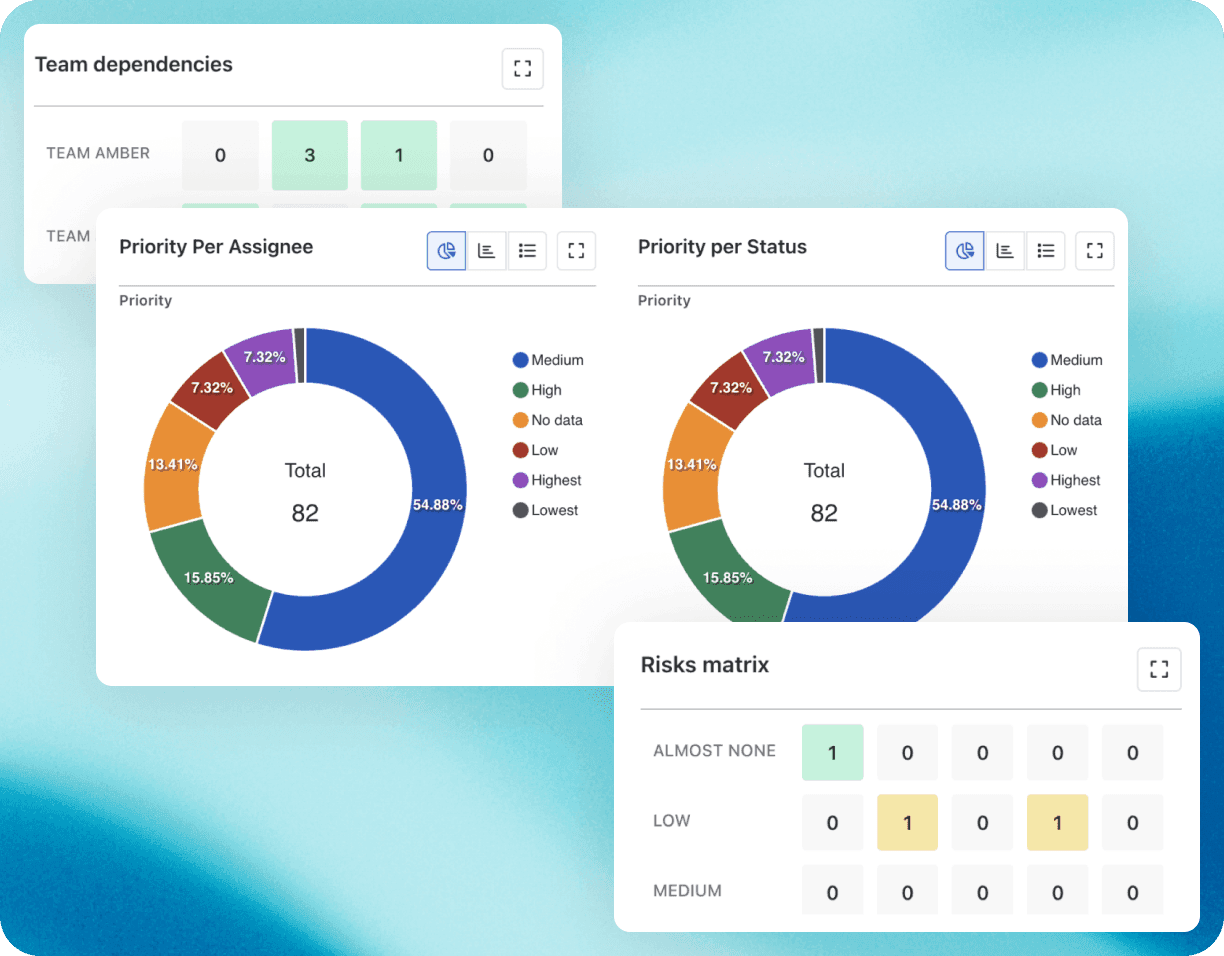Image resolution: width=1224 pixels, height=956 pixels.
Task: Switch Priority per Status to bar chart view
Action: coord(1005,251)
